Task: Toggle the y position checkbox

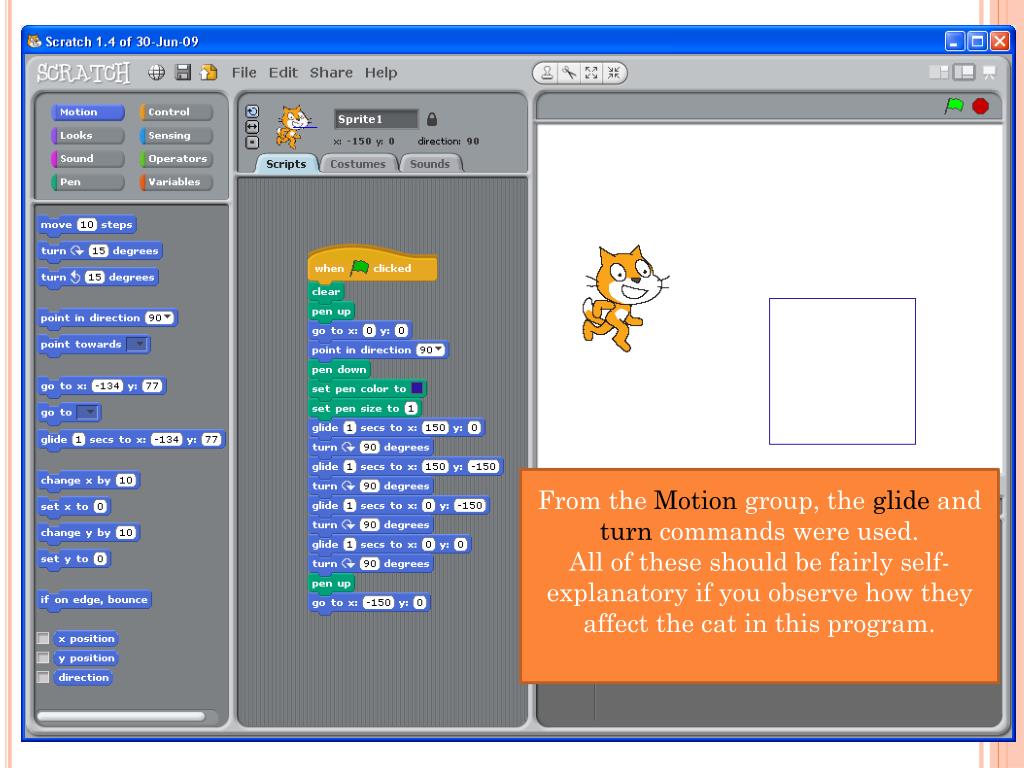Action: pyautogui.click(x=43, y=658)
